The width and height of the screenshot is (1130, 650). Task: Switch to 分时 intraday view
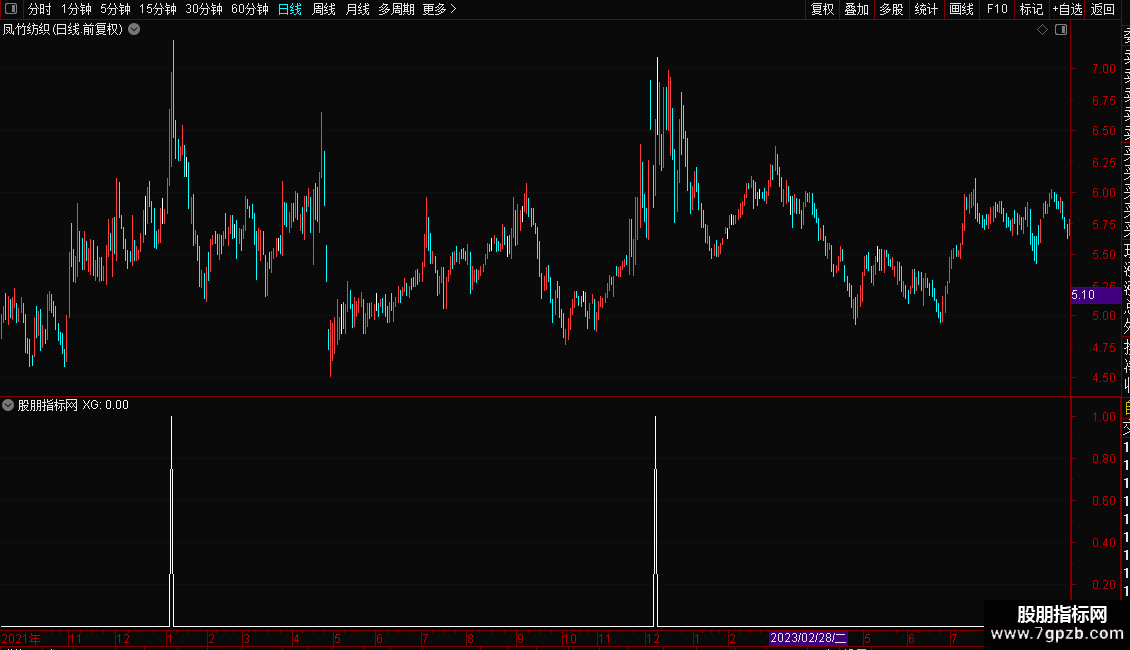(x=40, y=9)
